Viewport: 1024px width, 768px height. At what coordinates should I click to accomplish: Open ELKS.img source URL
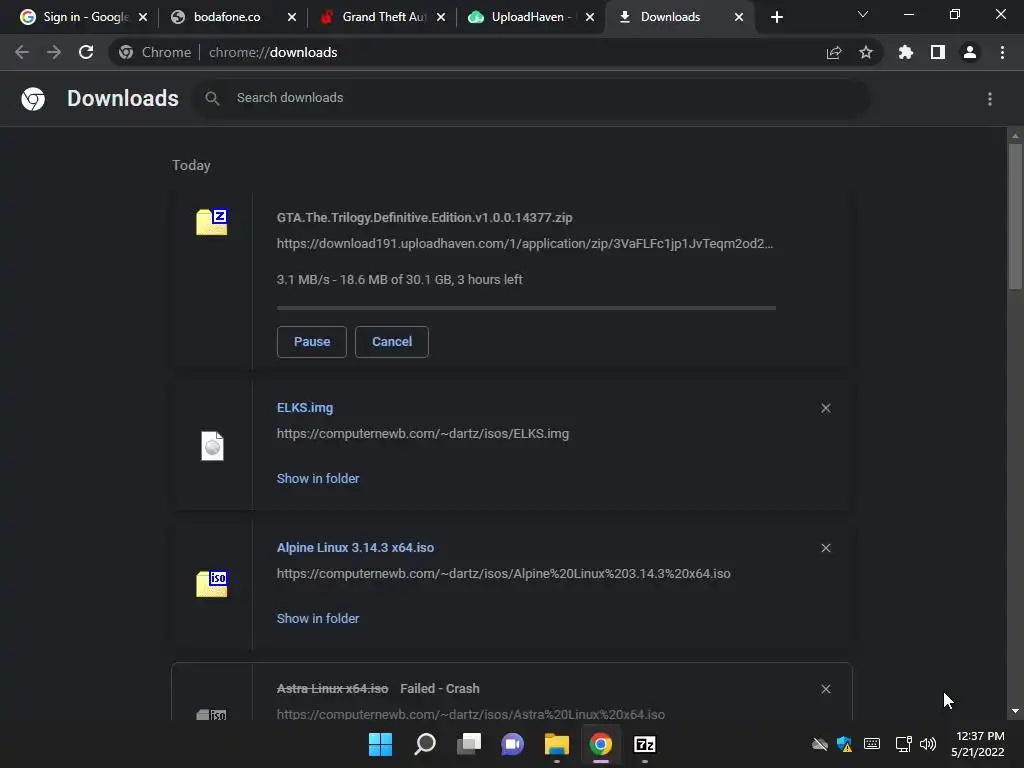[x=423, y=434]
